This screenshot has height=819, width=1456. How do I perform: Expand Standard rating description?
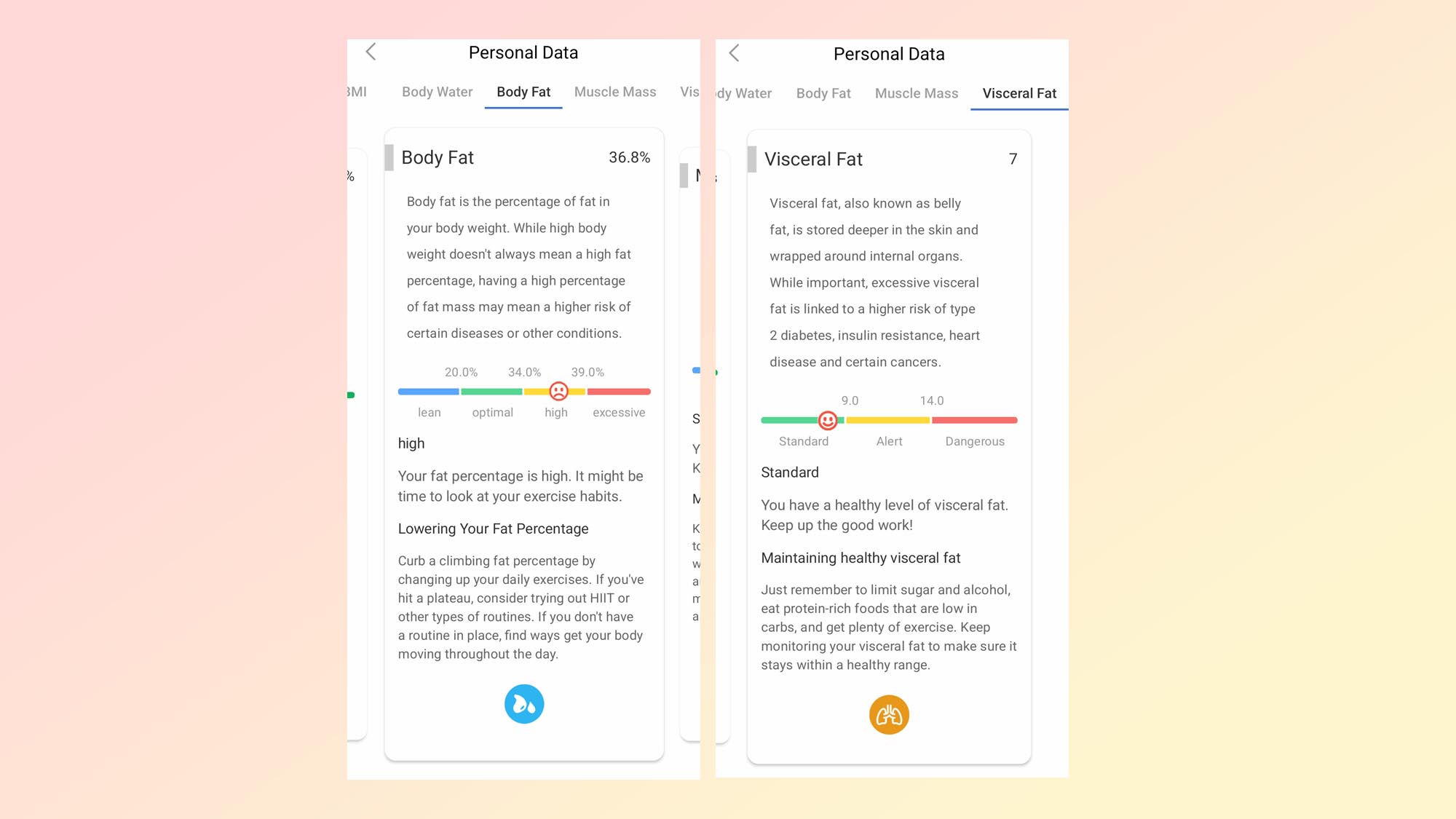[789, 472]
